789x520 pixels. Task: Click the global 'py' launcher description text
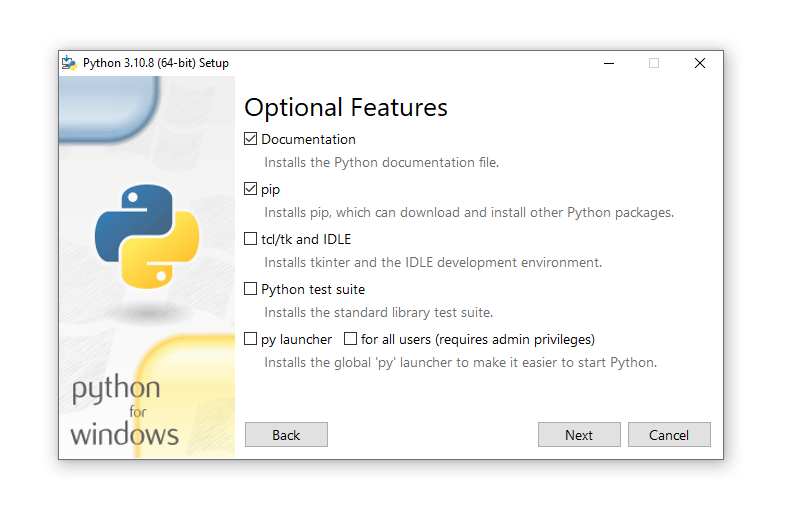point(460,362)
